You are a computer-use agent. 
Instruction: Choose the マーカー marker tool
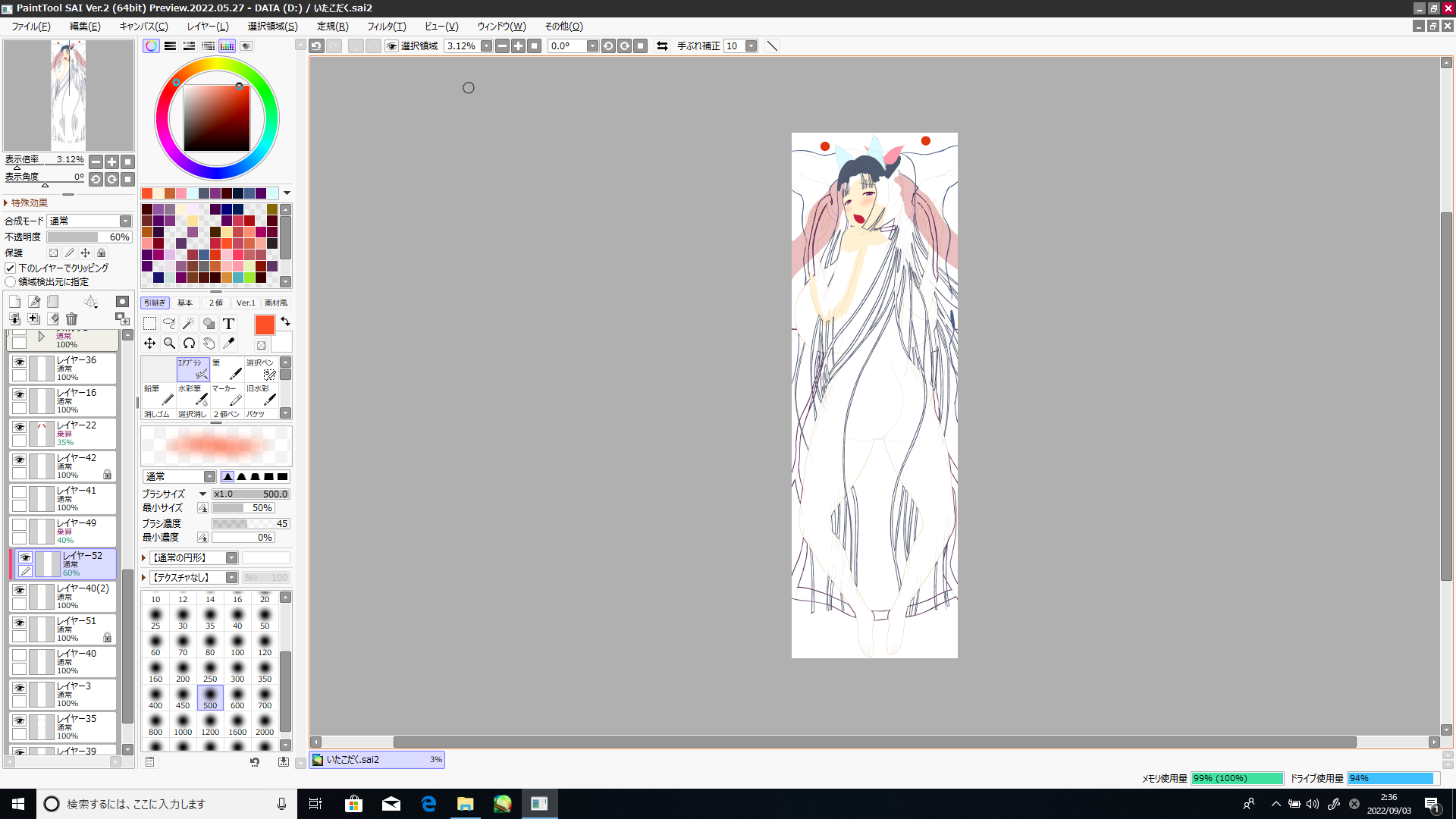(227, 396)
